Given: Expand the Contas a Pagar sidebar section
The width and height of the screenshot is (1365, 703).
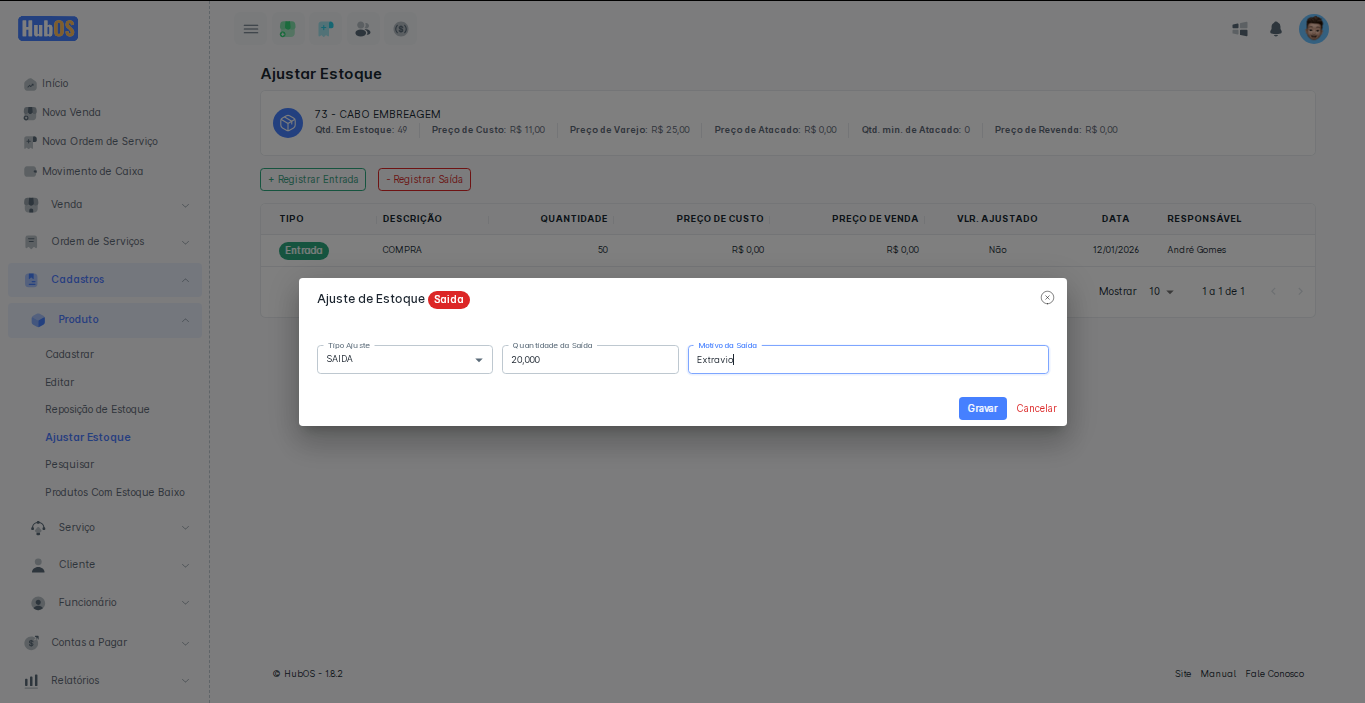Looking at the screenshot, I should [105, 642].
